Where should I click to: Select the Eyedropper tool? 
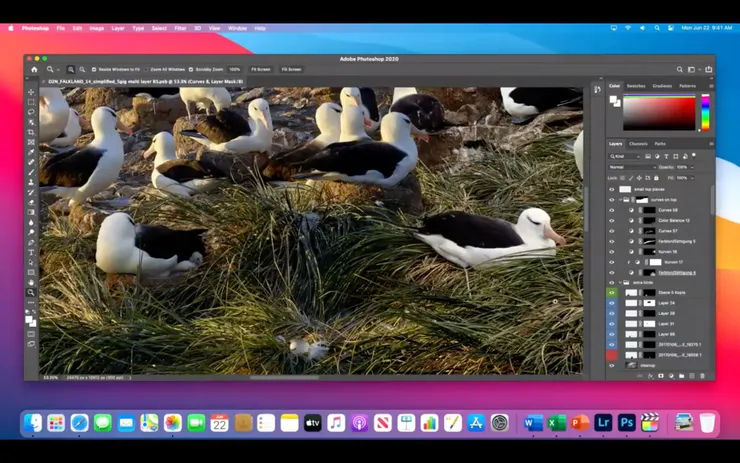[x=31, y=152]
